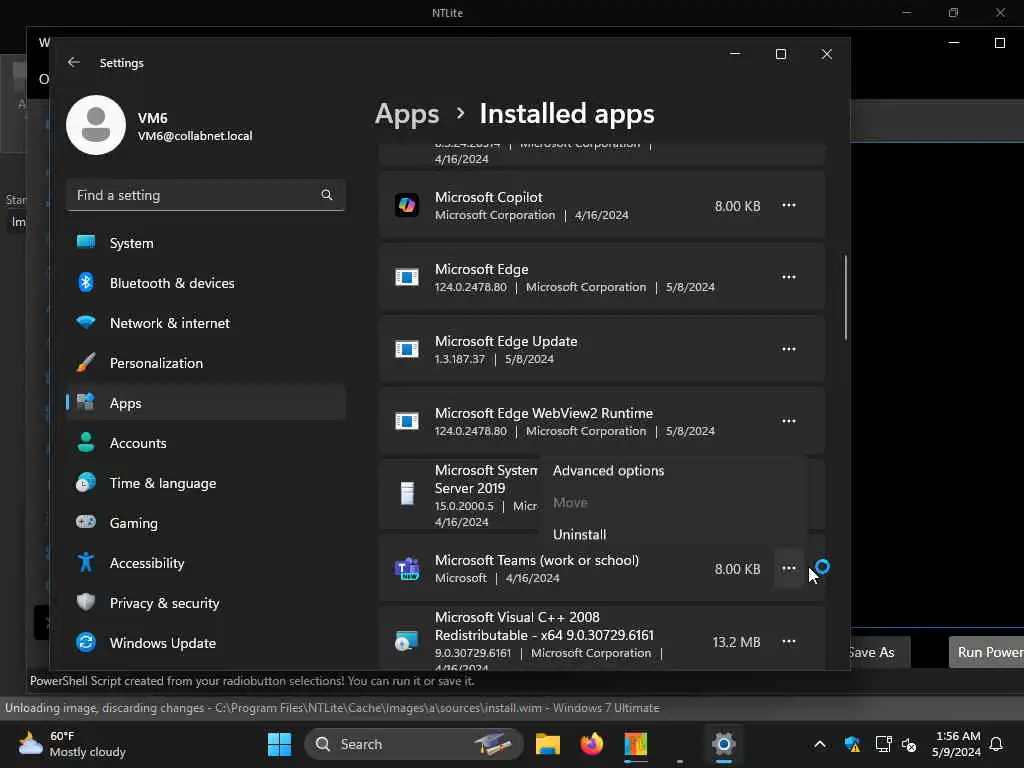
Task: Click the Microsoft Copilot app icon
Action: pos(407,205)
